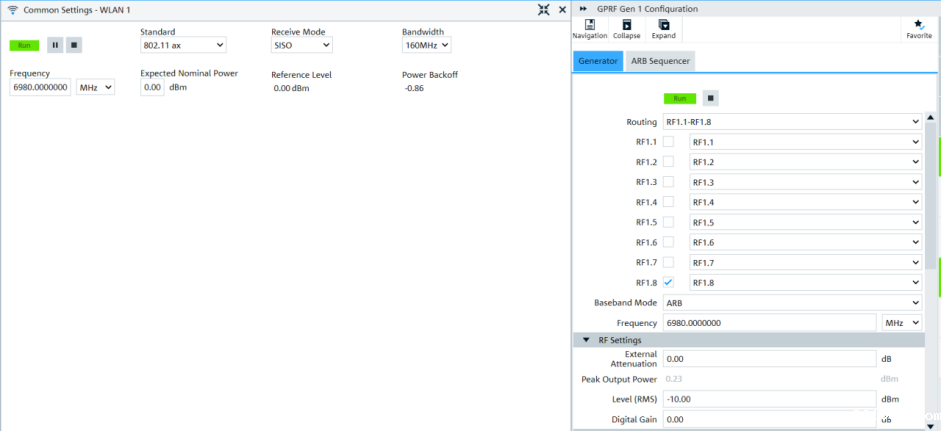Viewport: 941px width, 432px height.
Task: Click the generator green Run button
Action: pyautogui.click(x=679, y=98)
